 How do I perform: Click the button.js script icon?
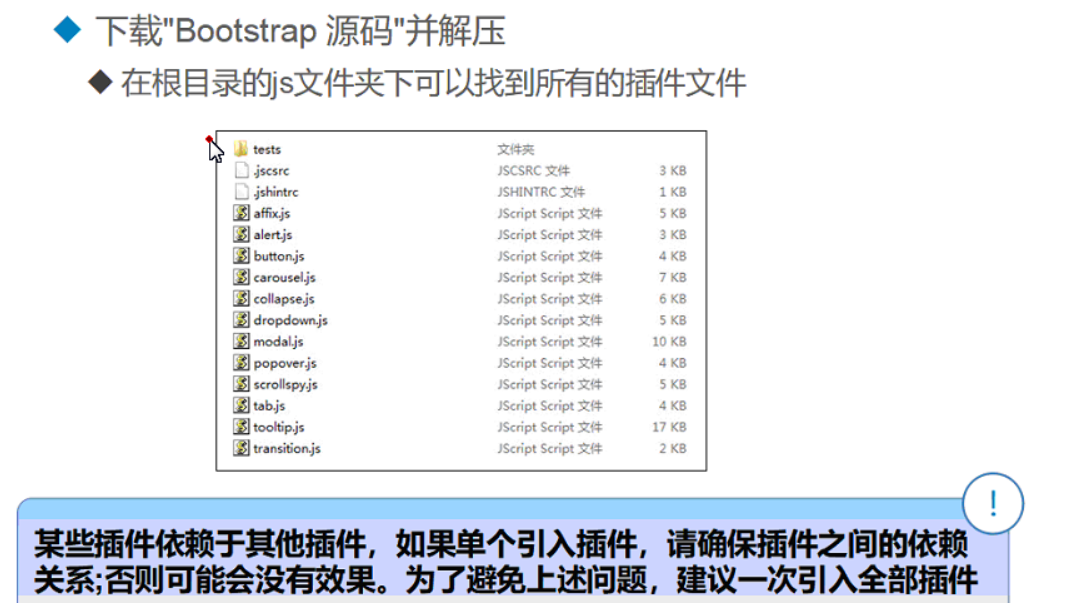point(241,256)
